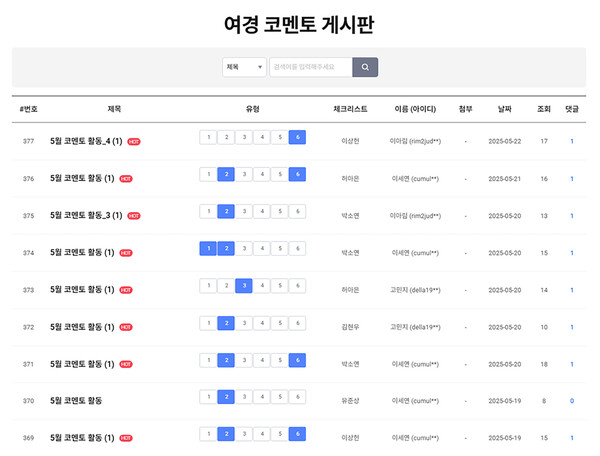Click the HOT badge in row 374
The width and height of the screenshot is (600, 456).
[126, 253]
